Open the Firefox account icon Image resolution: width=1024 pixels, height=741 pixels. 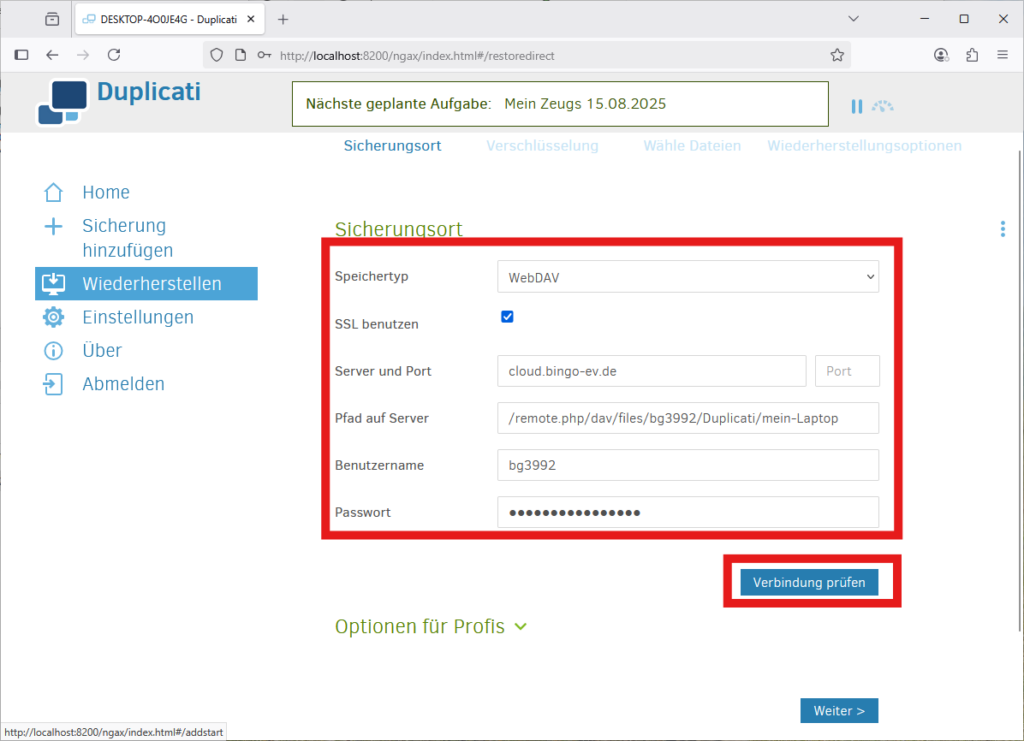tap(941, 55)
